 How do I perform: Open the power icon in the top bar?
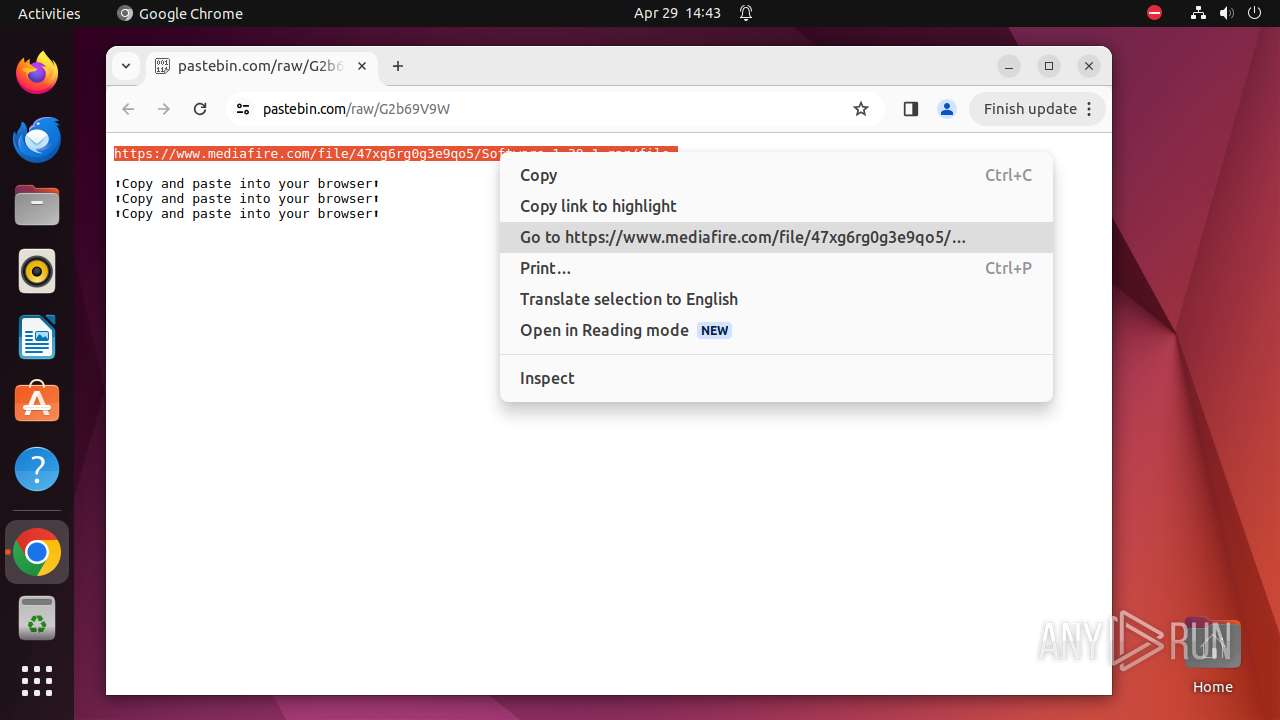(1254, 13)
